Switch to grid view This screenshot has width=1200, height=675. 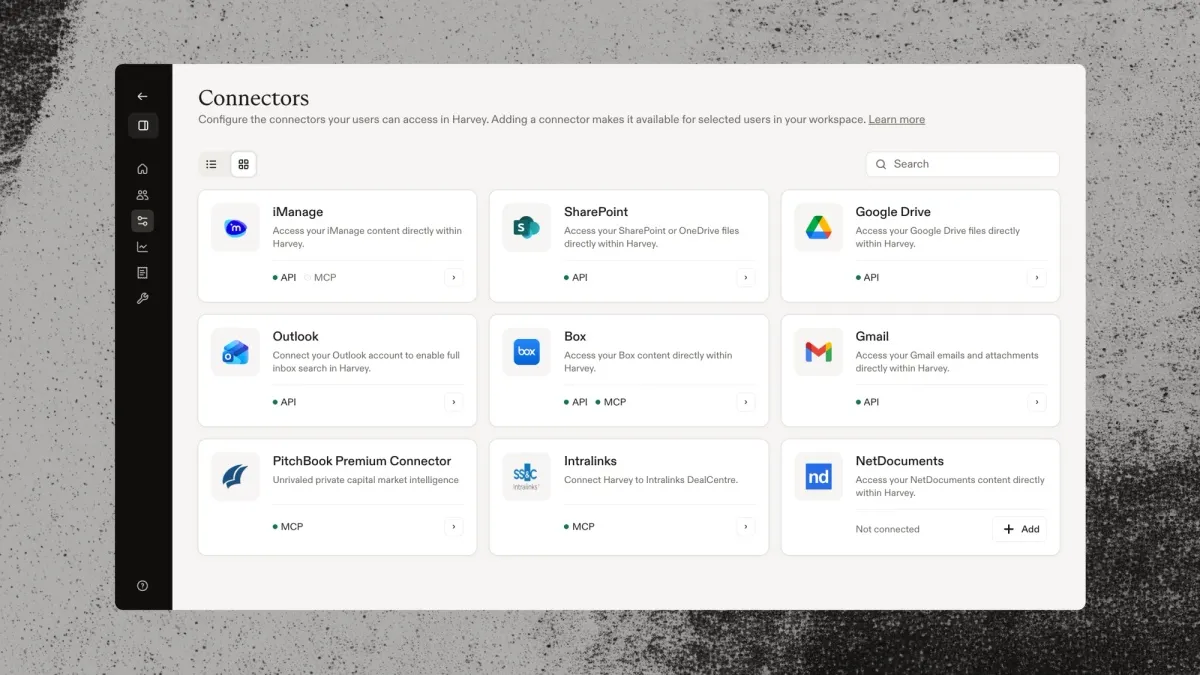(x=243, y=164)
